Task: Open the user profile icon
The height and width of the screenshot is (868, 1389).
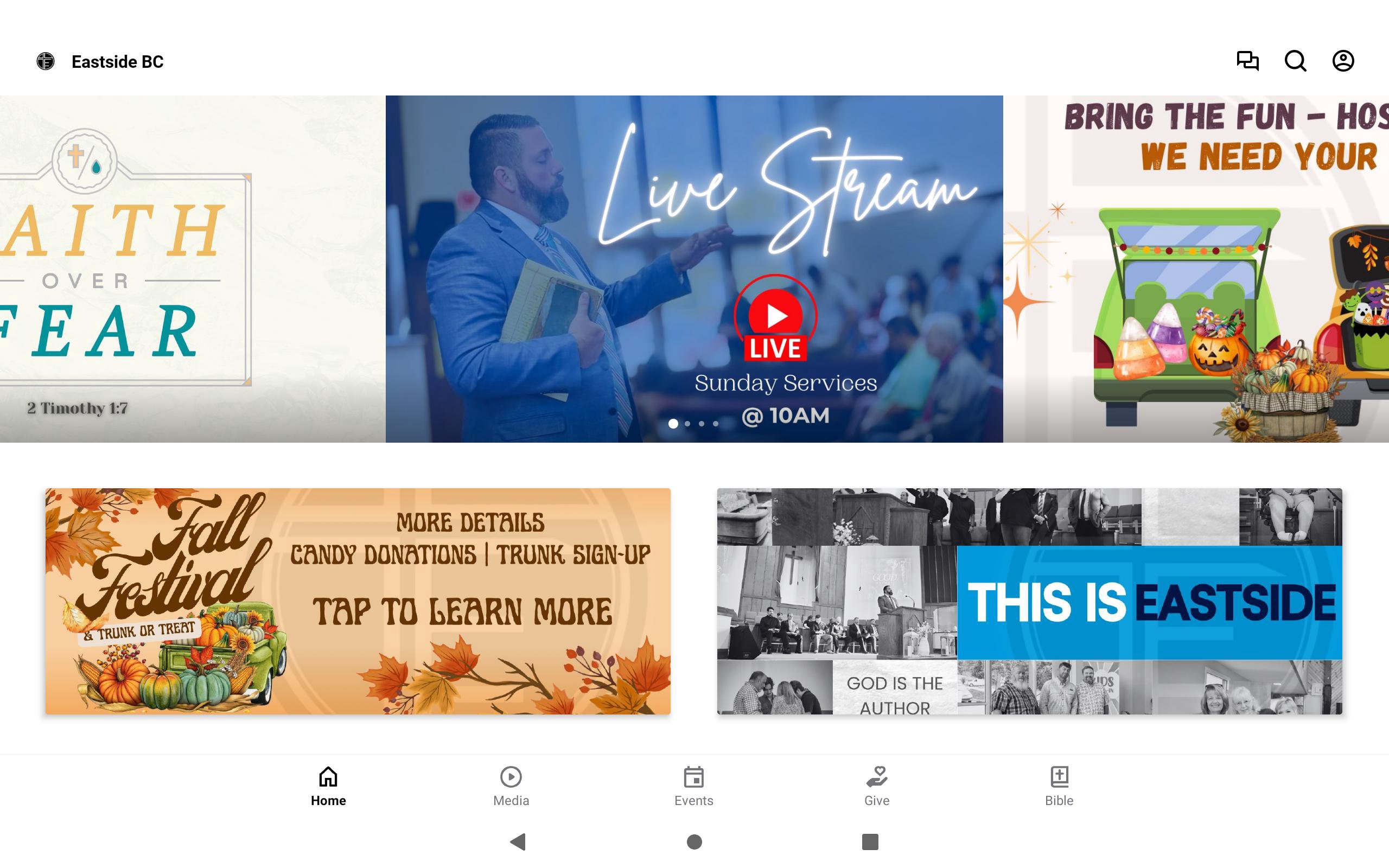Action: coord(1343,61)
